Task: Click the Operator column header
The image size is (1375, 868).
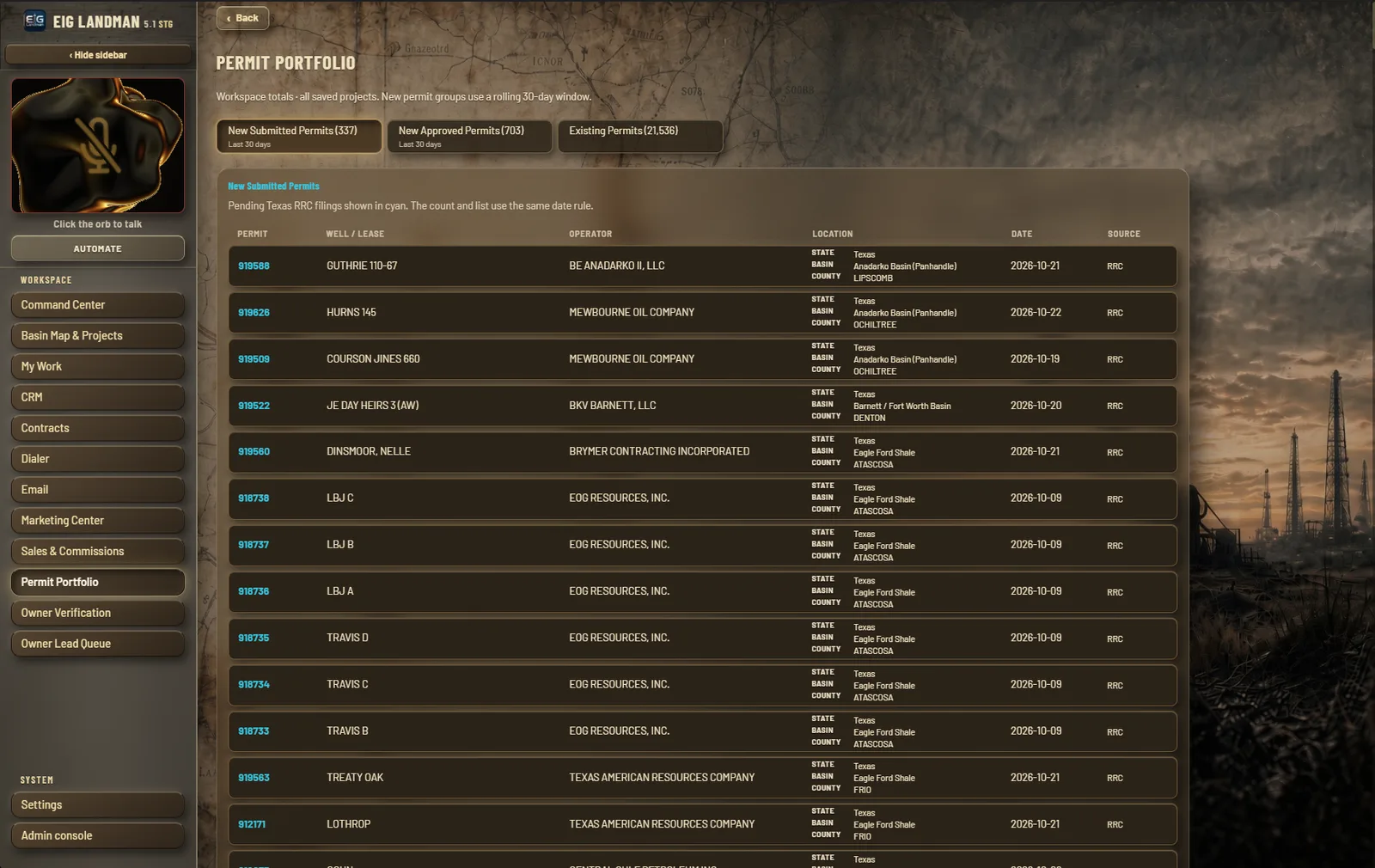Action: pos(590,234)
